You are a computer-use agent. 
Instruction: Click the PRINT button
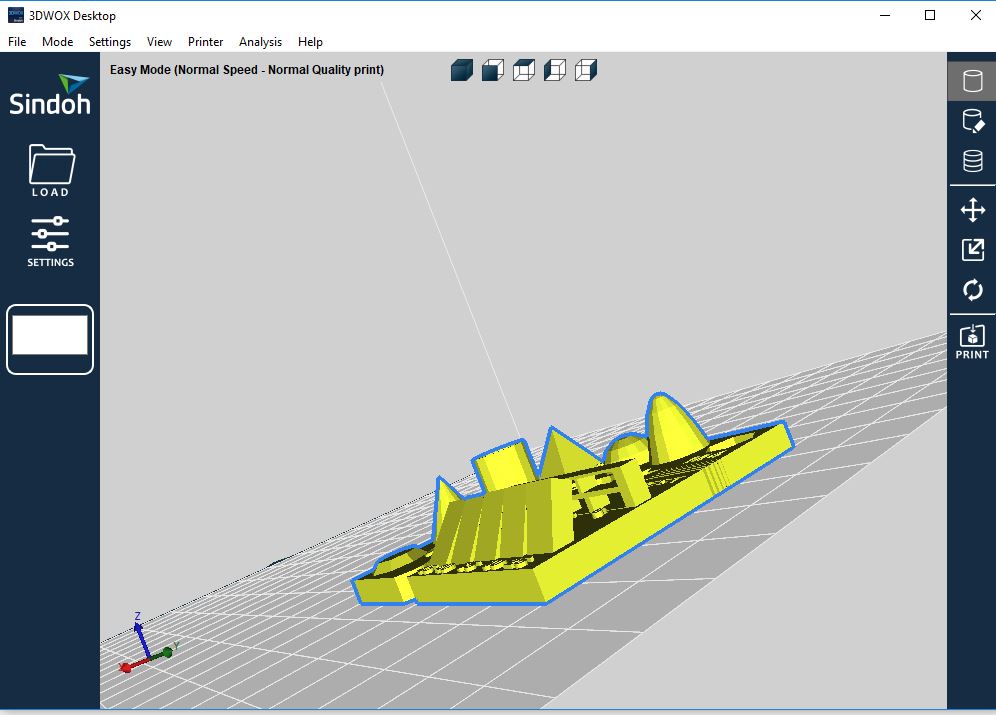tap(972, 342)
